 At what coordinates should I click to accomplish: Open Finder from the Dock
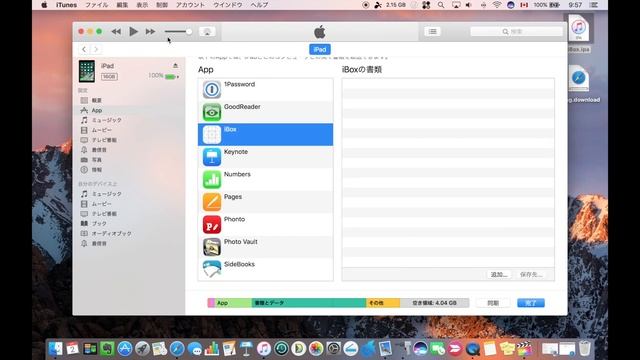(55, 349)
